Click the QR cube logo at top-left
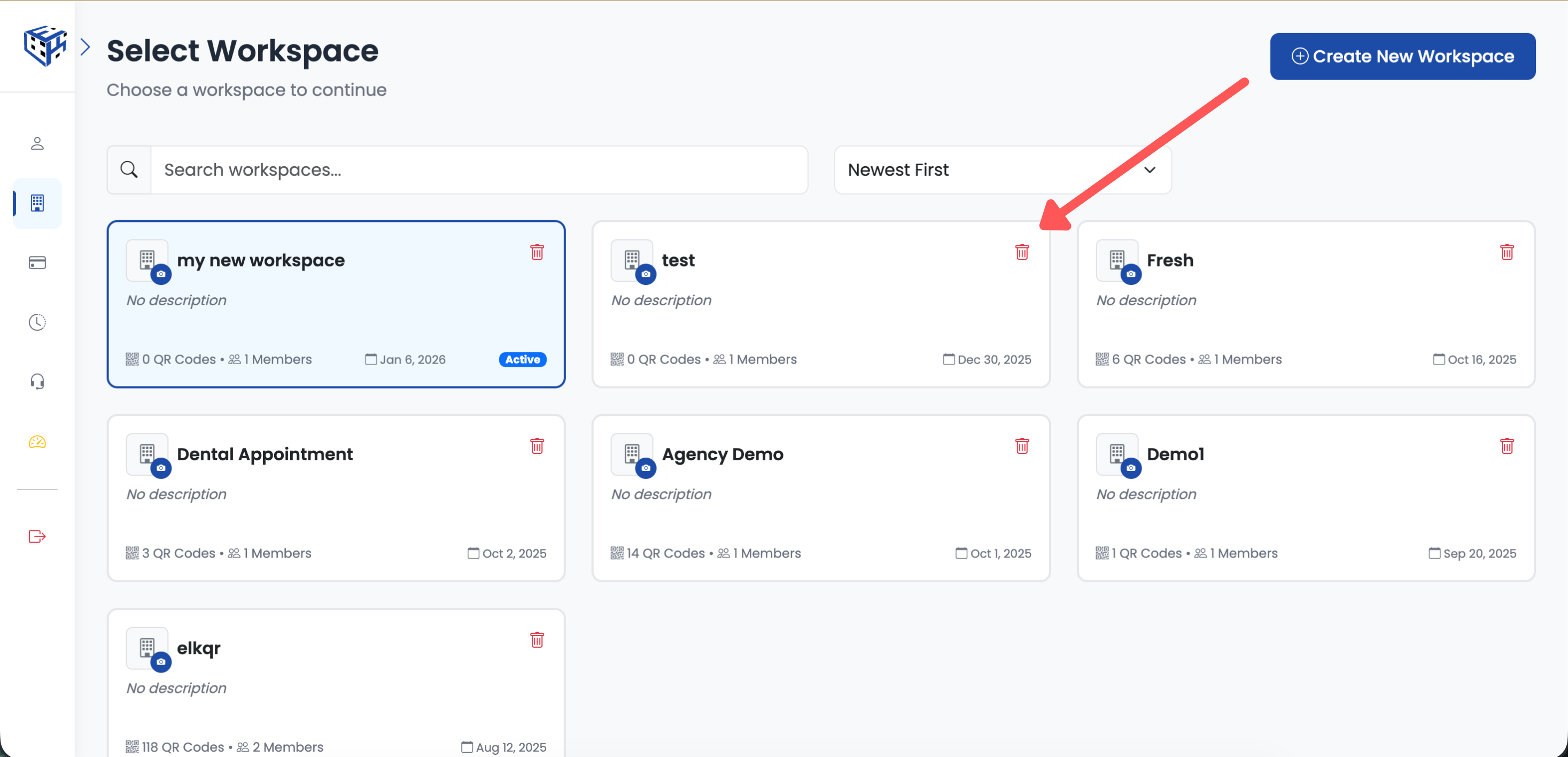 point(44,45)
